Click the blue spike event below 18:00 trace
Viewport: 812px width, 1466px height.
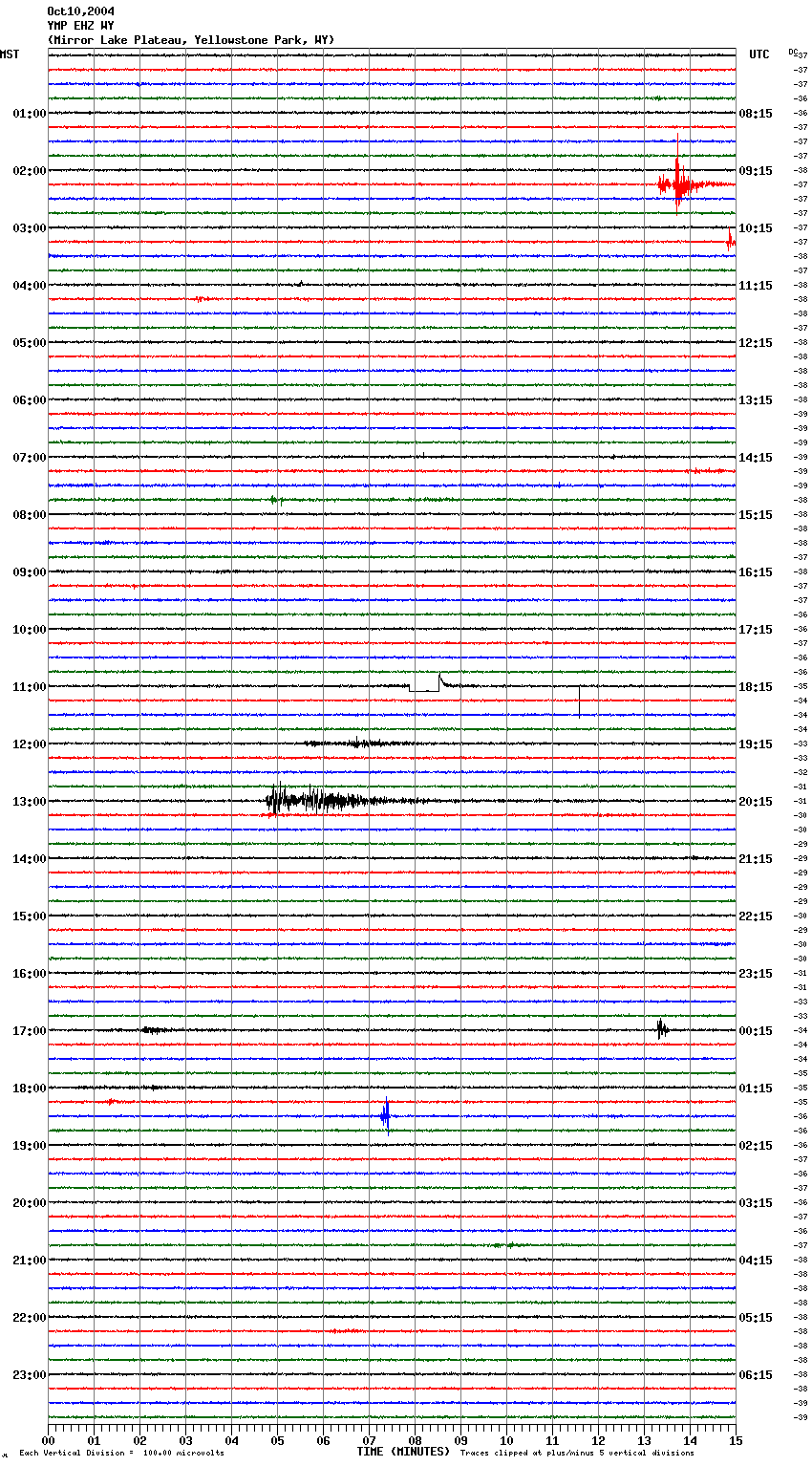coord(385,1115)
